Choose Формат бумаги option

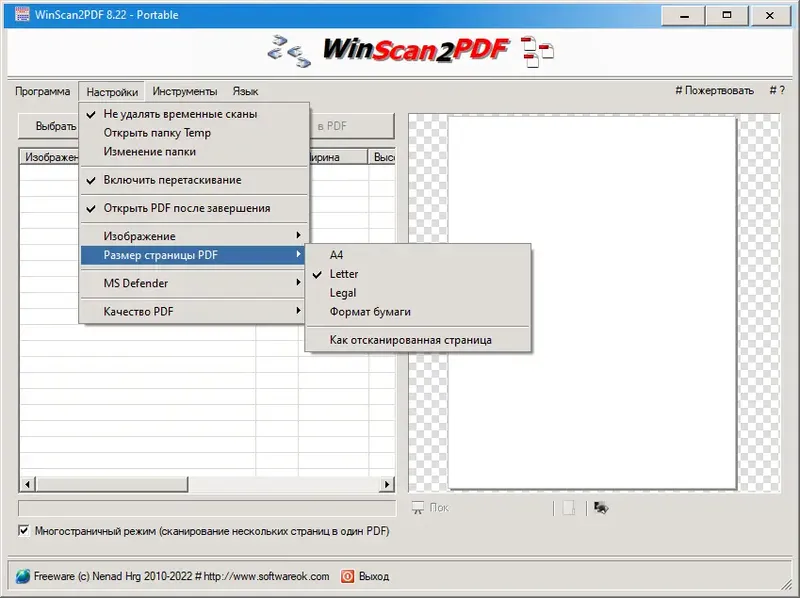pyautogui.click(x=418, y=312)
